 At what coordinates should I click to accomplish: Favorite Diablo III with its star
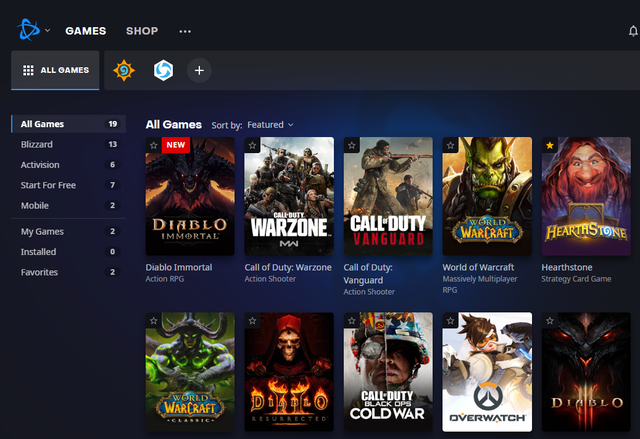(x=549, y=321)
